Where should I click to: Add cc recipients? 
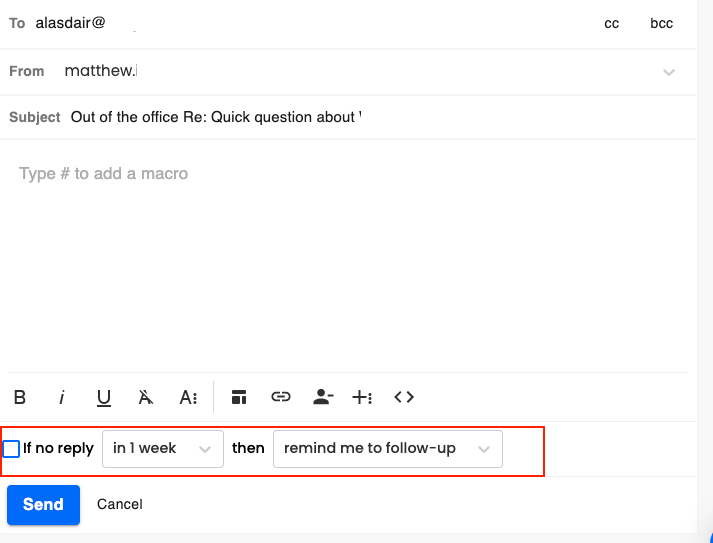[x=612, y=24]
